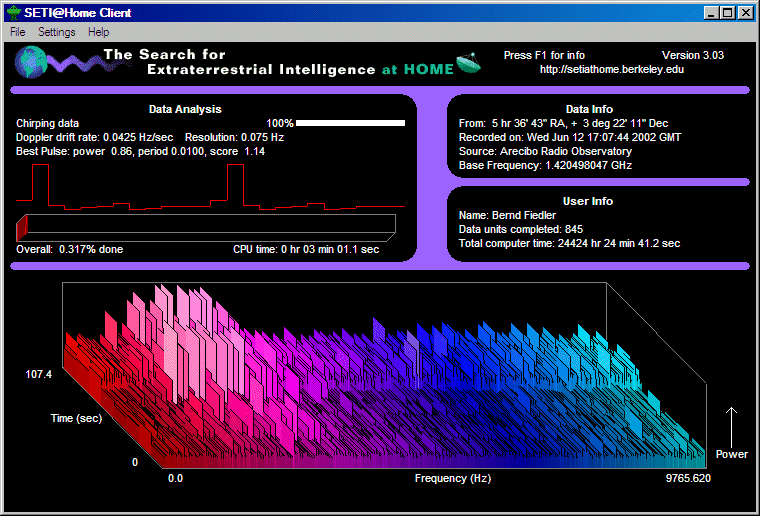Click "Source: Arecibo Radio Observatory" text
This screenshot has width=760, height=516.
[545, 152]
